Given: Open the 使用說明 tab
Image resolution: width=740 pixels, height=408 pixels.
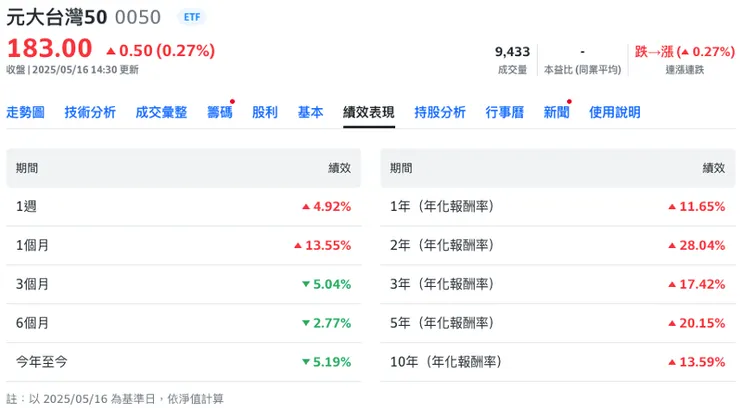Looking at the screenshot, I should tap(615, 112).
